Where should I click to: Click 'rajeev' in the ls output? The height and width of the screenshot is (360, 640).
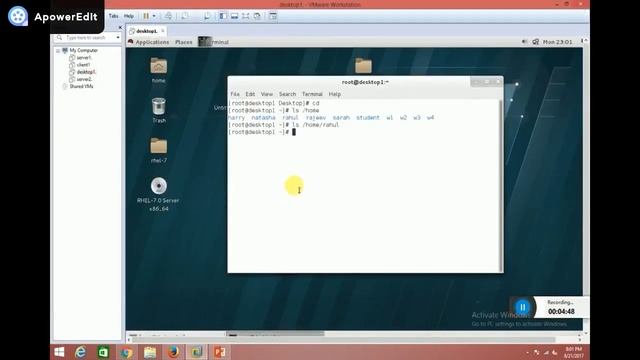(x=316, y=118)
